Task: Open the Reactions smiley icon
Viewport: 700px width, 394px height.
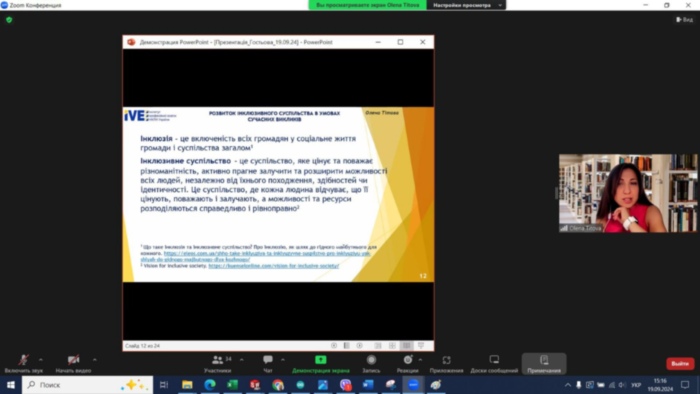Action: pos(408,360)
